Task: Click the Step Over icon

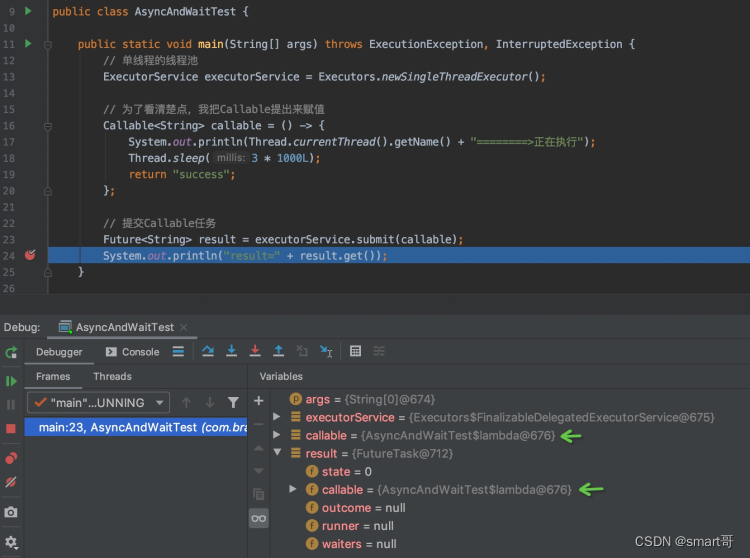Action: point(208,351)
